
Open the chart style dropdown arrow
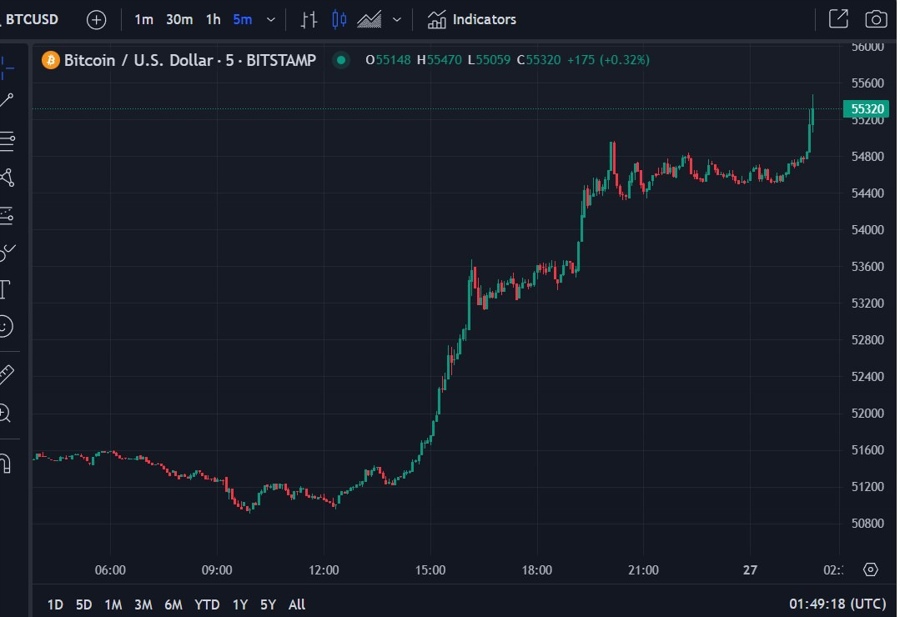(397, 20)
